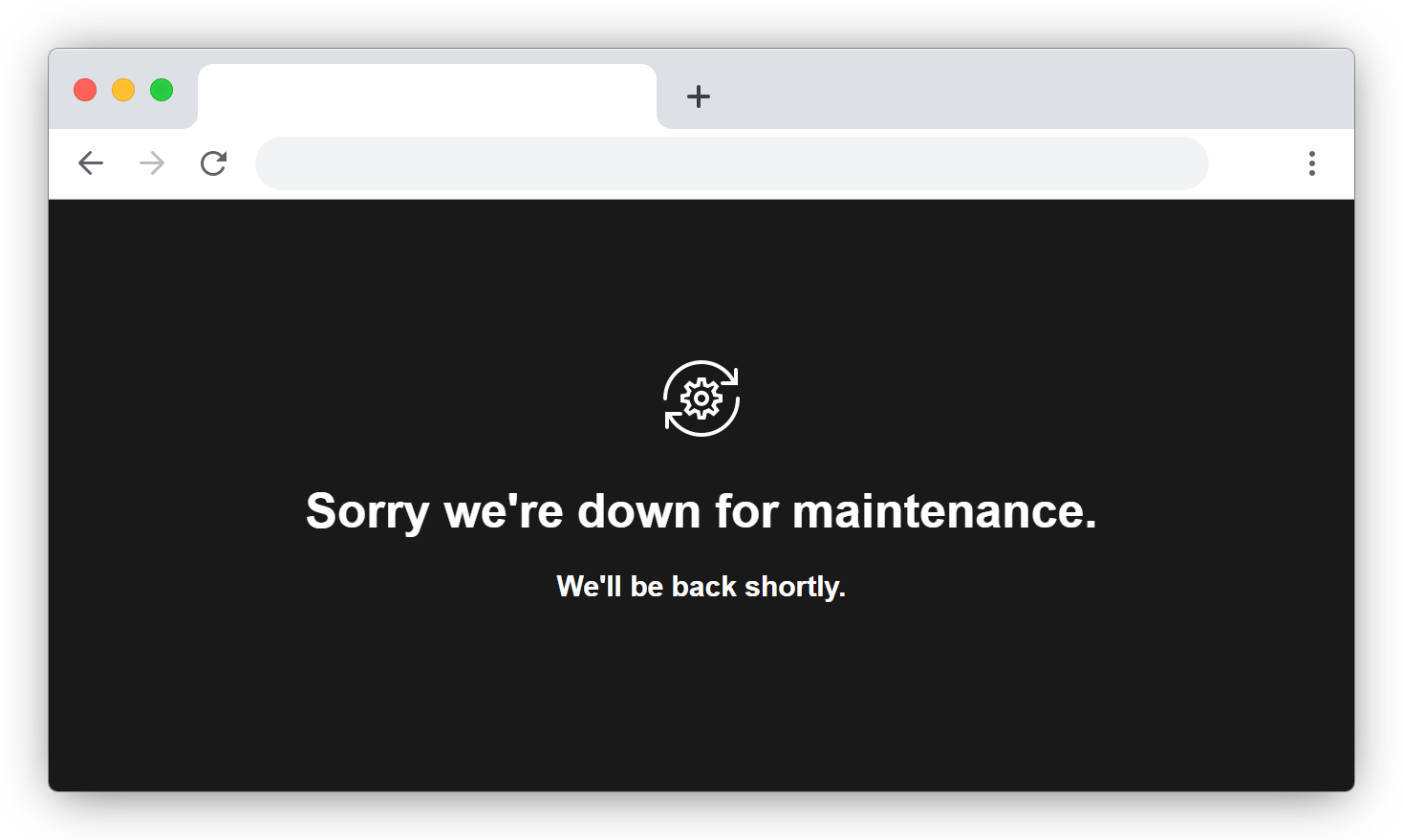Go back with the left arrow button
Viewport: 1403px width, 840px height.
click(91, 163)
